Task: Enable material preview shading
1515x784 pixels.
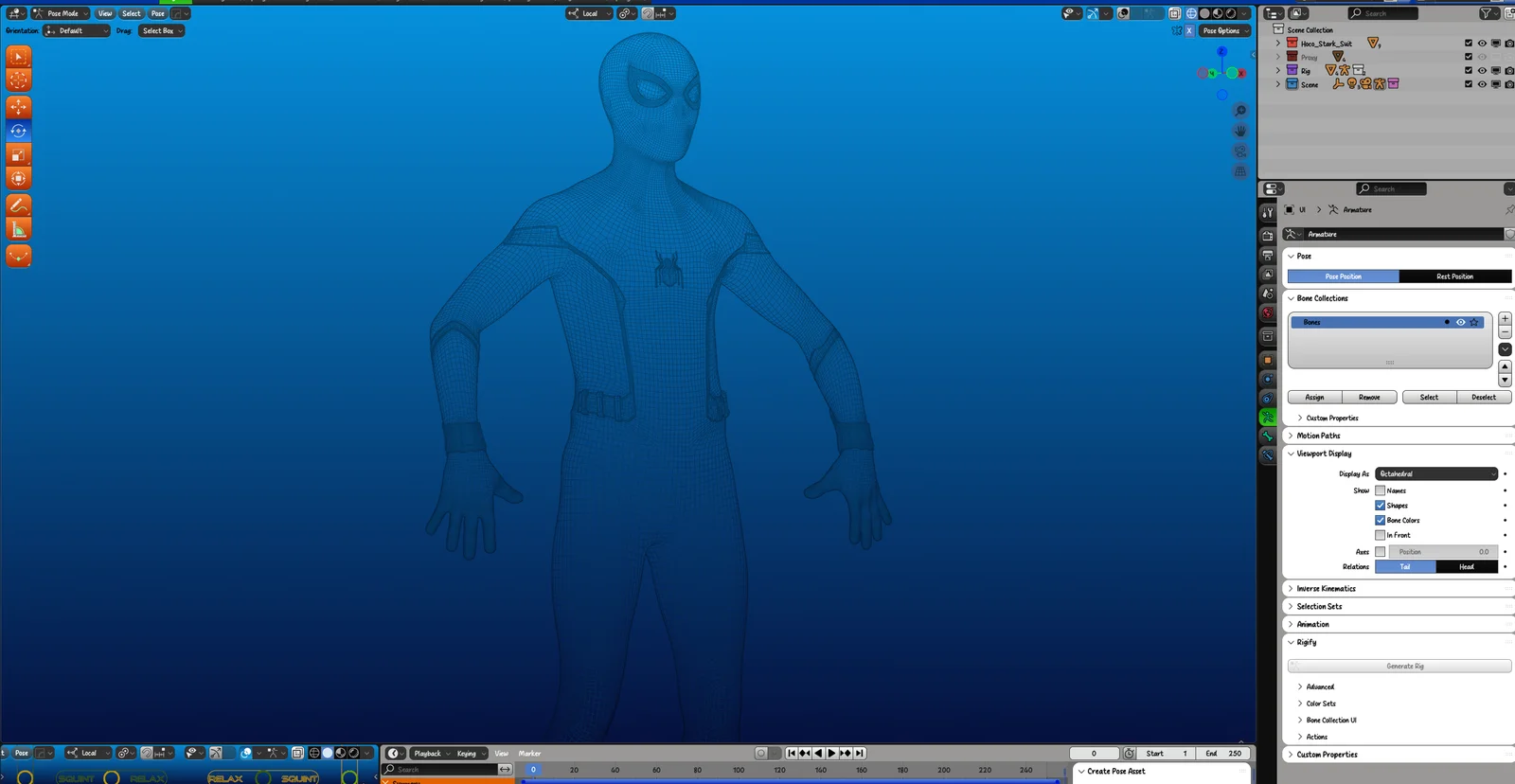Action: coord(1218,13)
